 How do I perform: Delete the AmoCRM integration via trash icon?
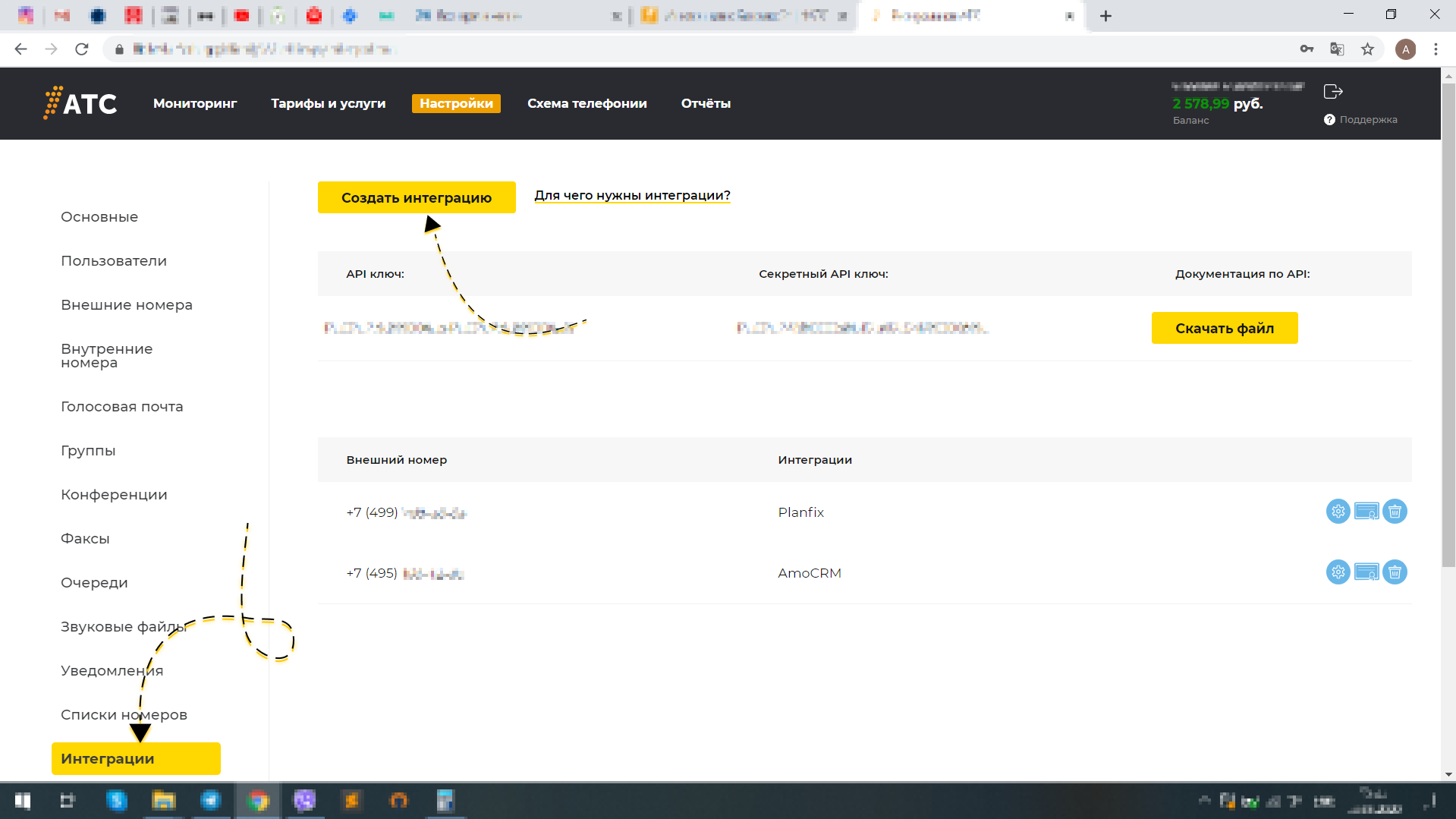(1395, 572)
